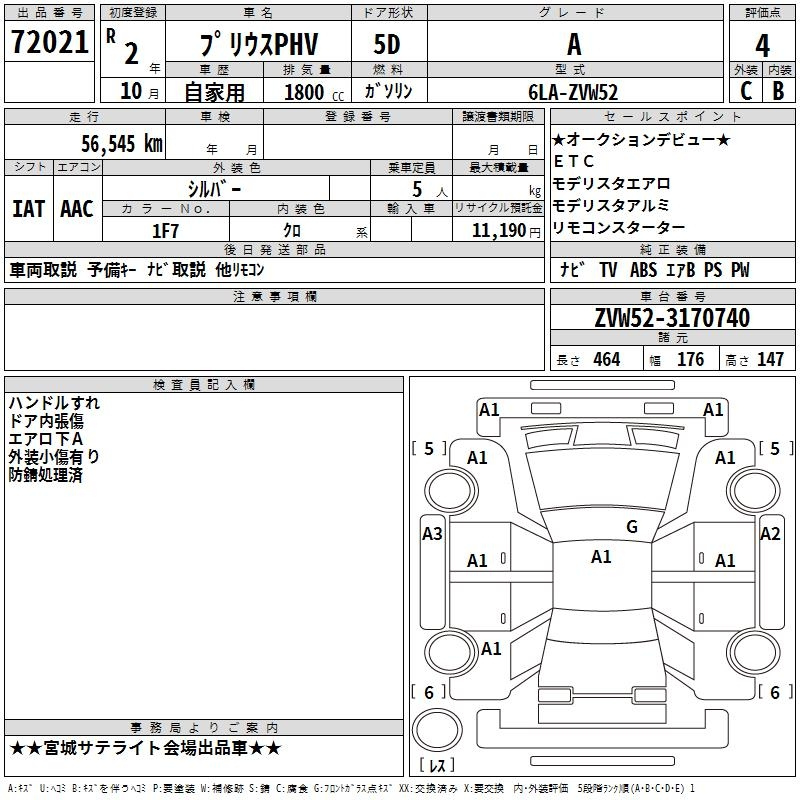The image size is (800, 800).
Task: Click the bottom-left tire rating [6]
Action: click(x=429, y=692)
